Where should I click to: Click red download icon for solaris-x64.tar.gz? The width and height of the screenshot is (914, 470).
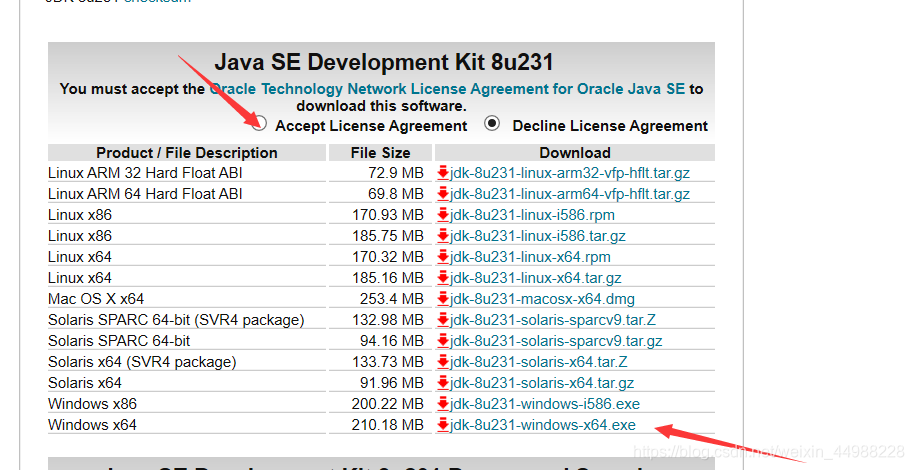click(443, 383)
